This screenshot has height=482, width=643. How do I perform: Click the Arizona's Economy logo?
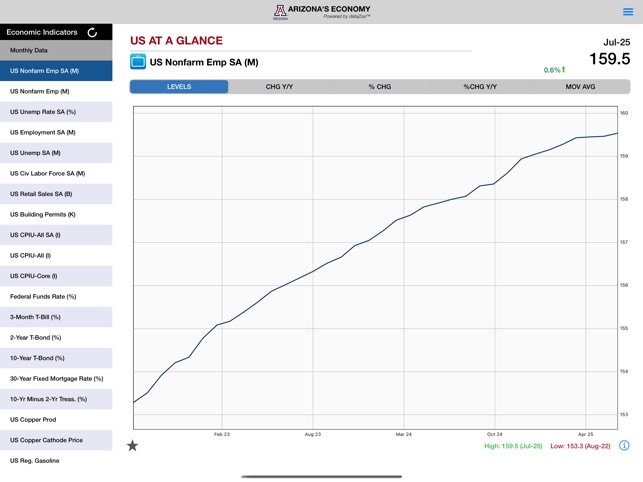pos(321,12)
